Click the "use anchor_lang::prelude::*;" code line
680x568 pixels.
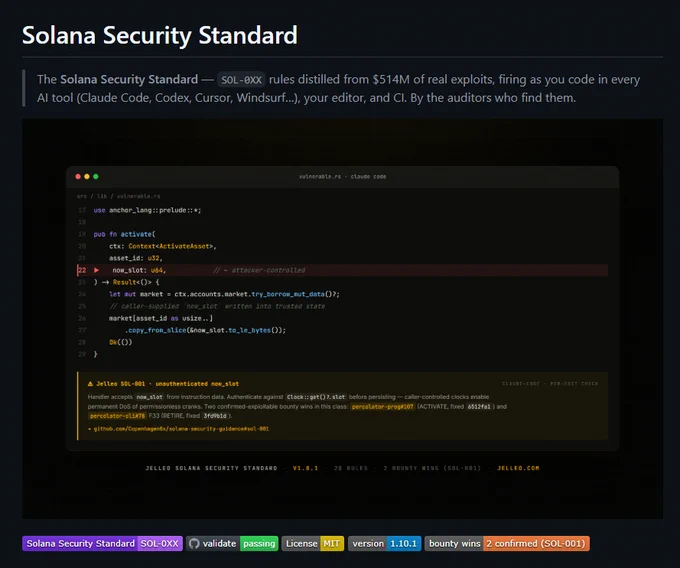147,210
